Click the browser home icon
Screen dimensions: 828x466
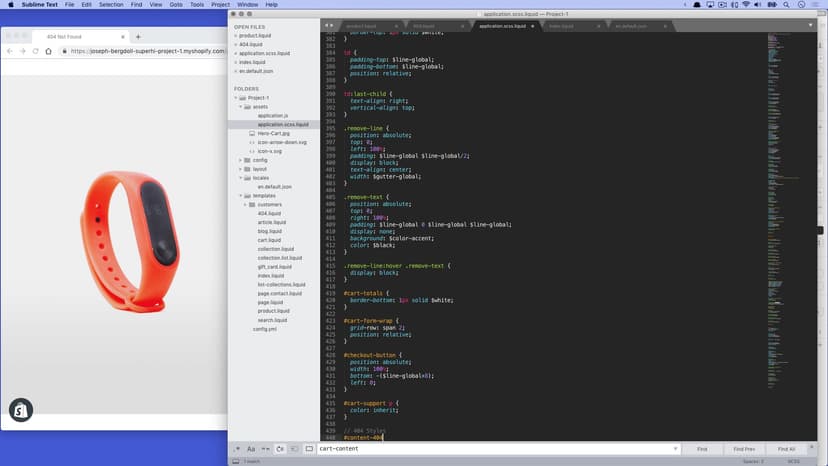[x=48, y=51]
